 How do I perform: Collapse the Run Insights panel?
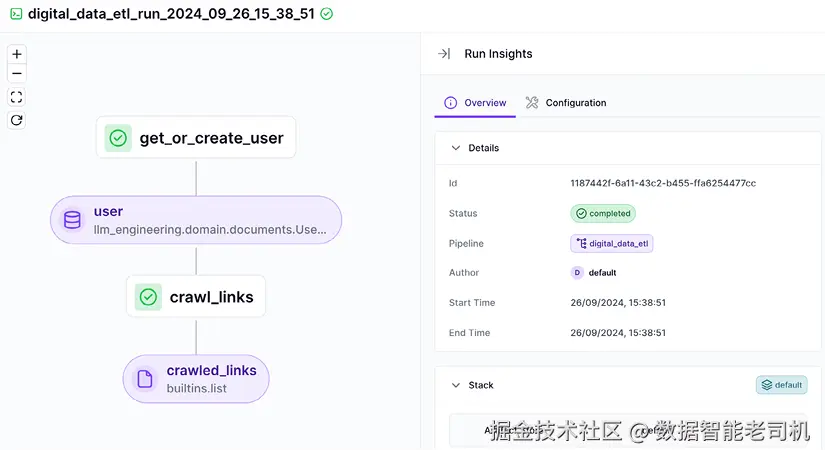click(444, 54)
